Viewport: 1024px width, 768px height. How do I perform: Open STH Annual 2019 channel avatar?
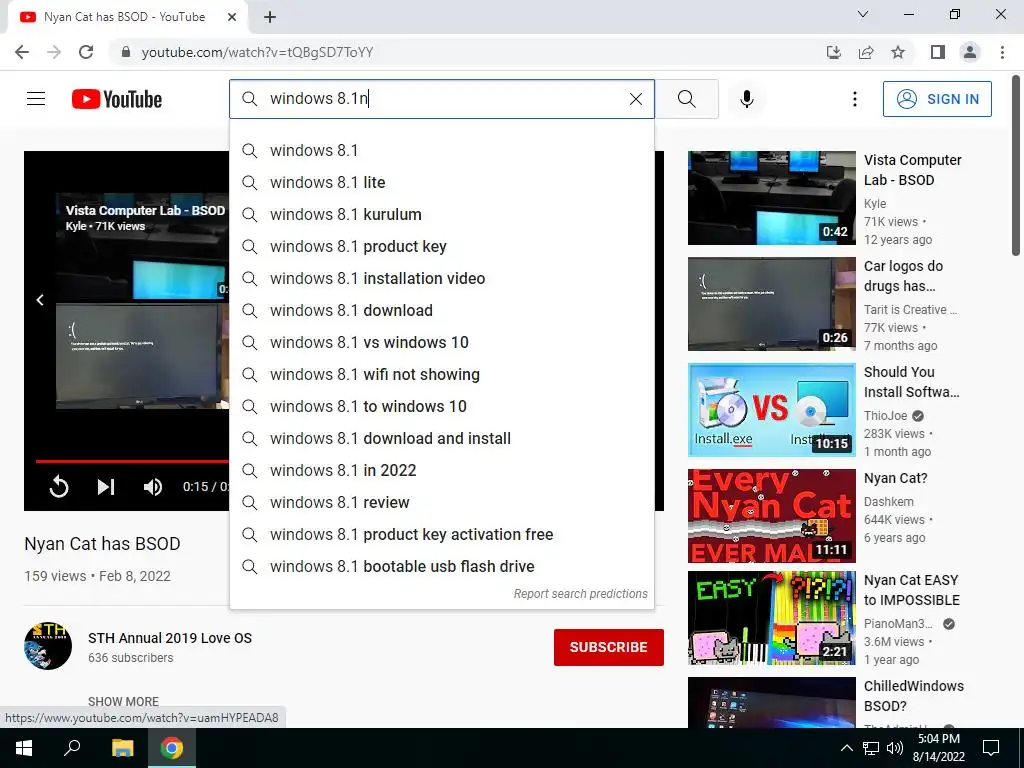click(48, 646)
